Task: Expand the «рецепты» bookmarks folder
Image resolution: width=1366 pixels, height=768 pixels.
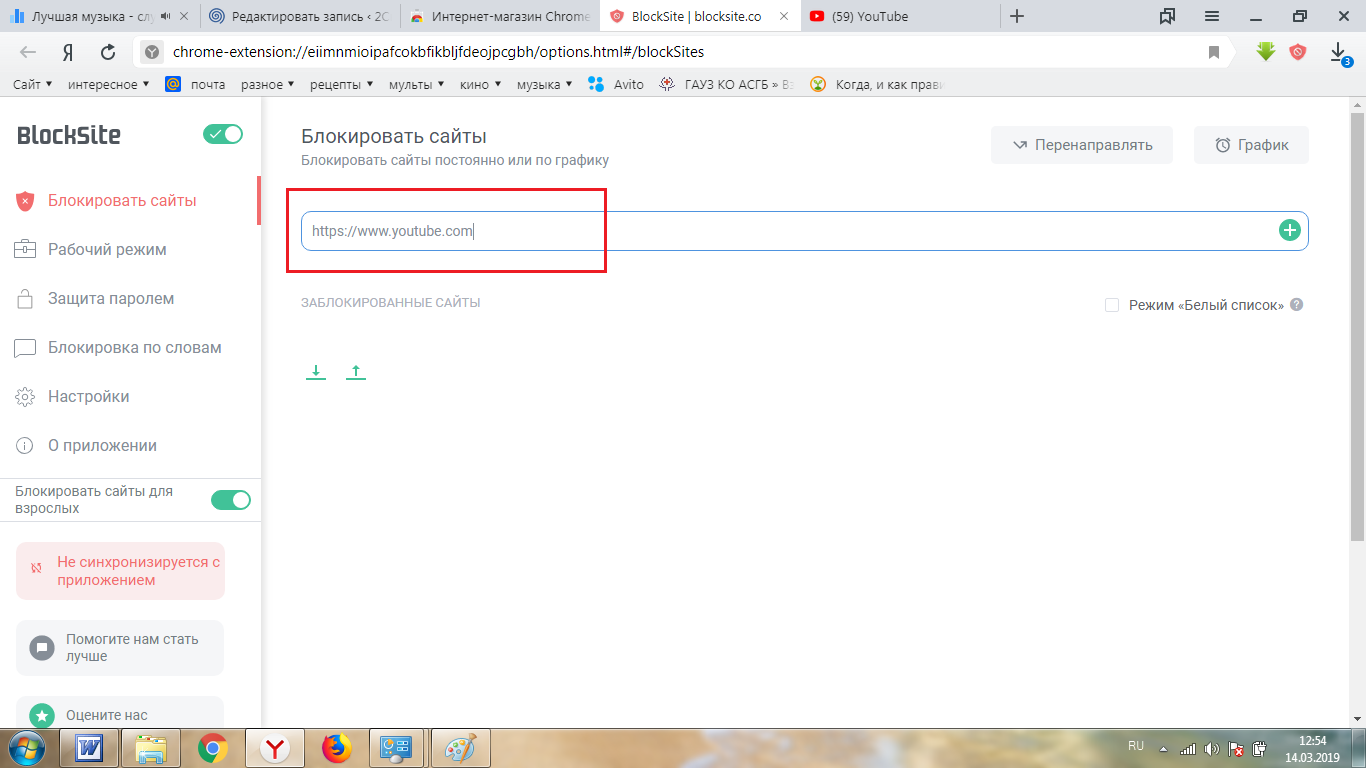Action: click(x=341, y=85)
